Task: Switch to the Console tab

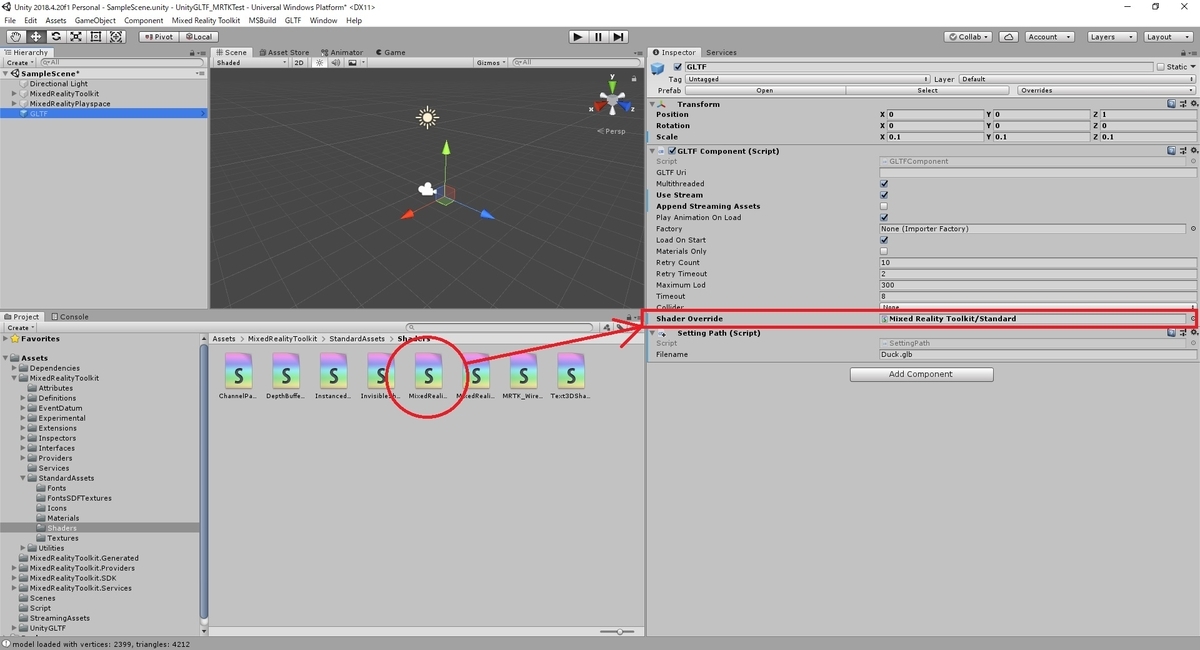Action: [69, 317]
